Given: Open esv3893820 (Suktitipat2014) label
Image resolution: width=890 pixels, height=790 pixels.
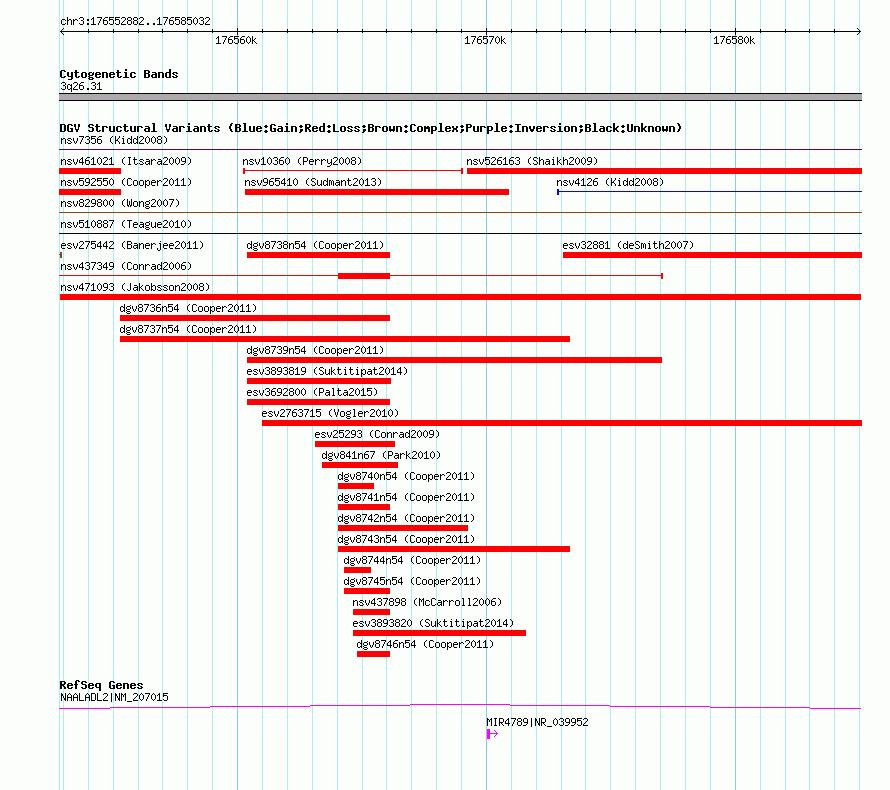Looking at the screenshot, I should coord(433,623).
